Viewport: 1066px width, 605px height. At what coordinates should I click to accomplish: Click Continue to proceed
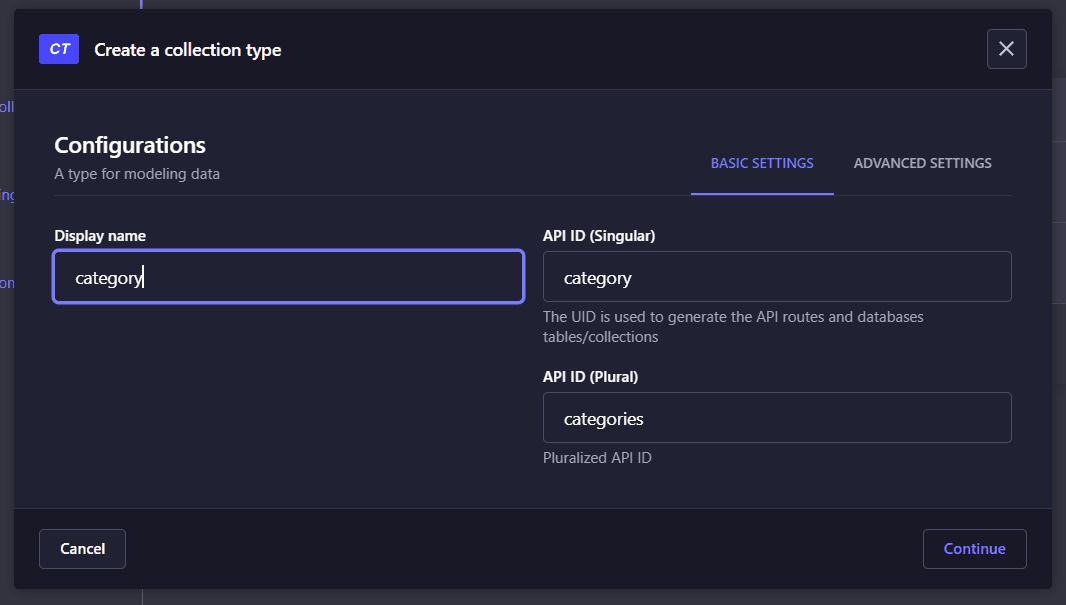pos(974,548)
